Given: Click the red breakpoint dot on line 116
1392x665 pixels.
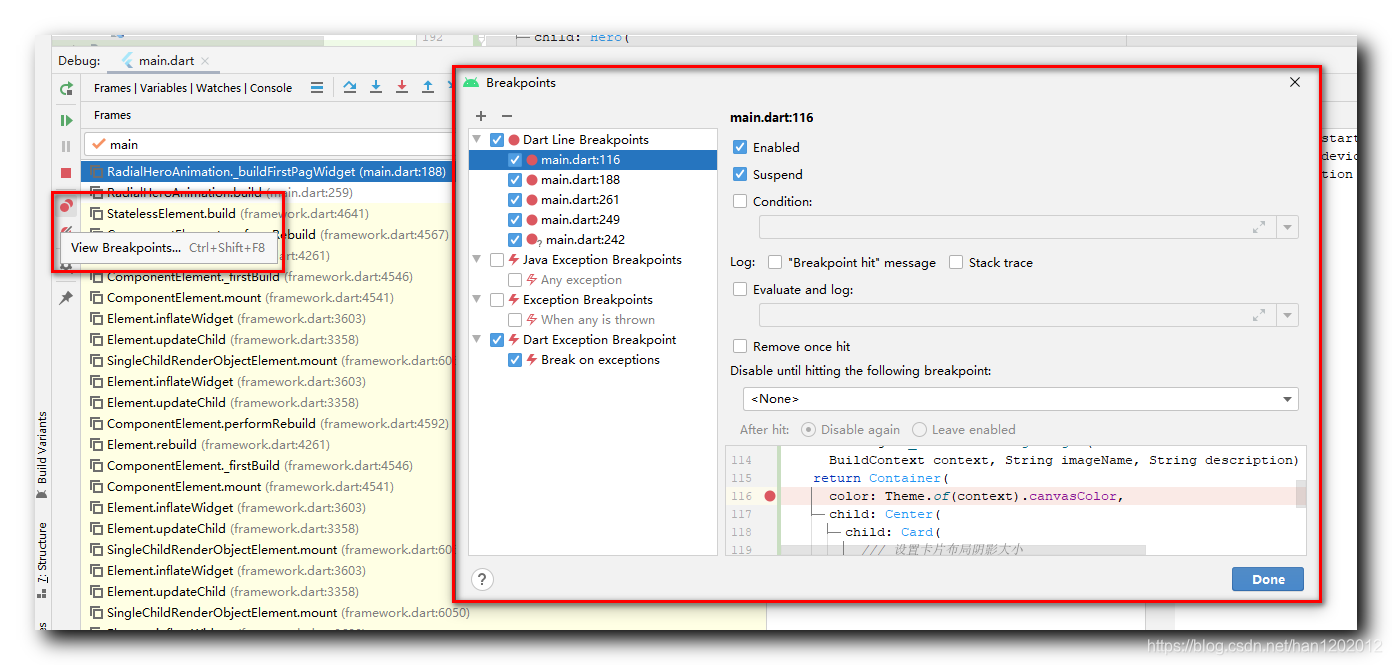Looking at the screenshot, I should point(769,496).
